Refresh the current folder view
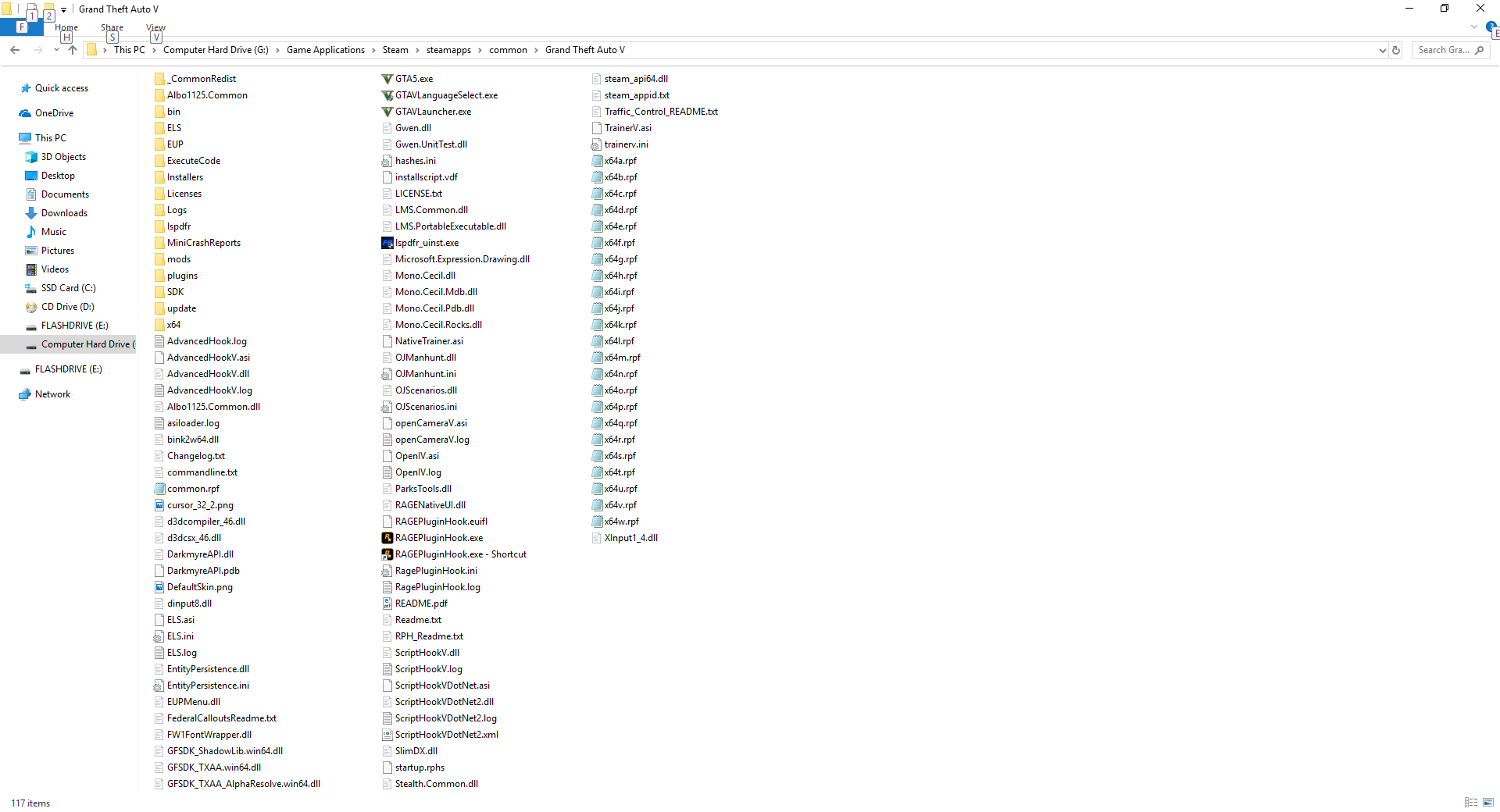The image size is (1500, 812). coord(1396,50)
